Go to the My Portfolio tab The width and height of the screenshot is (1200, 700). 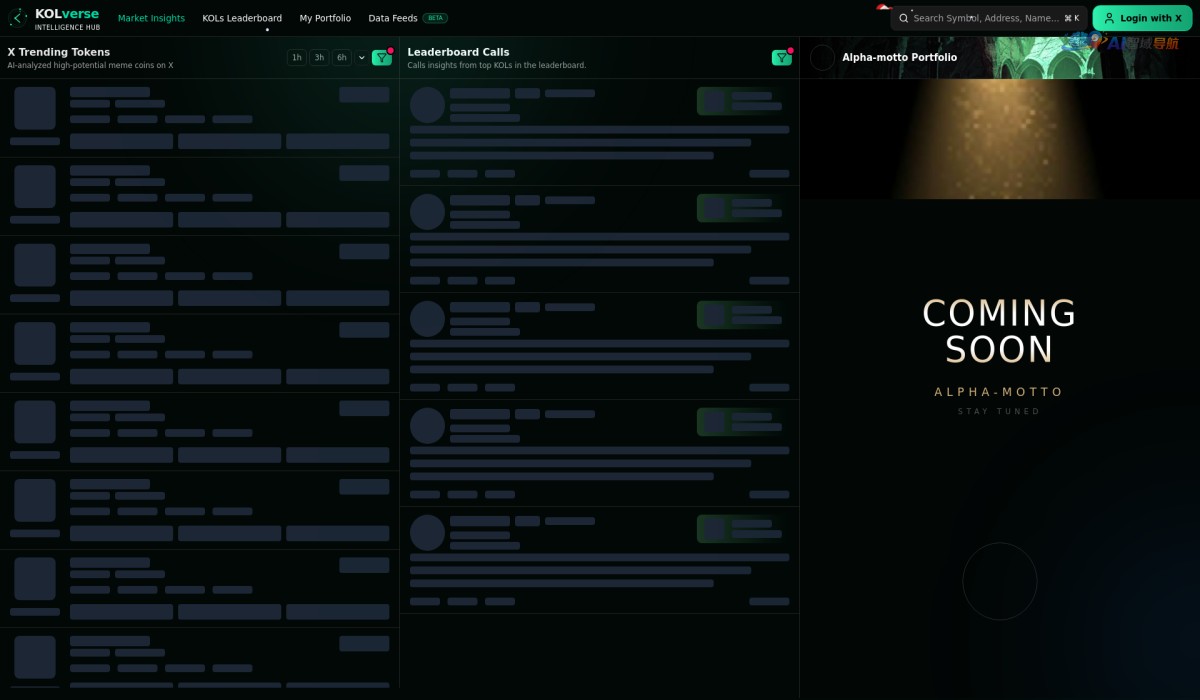pos(325,18)
